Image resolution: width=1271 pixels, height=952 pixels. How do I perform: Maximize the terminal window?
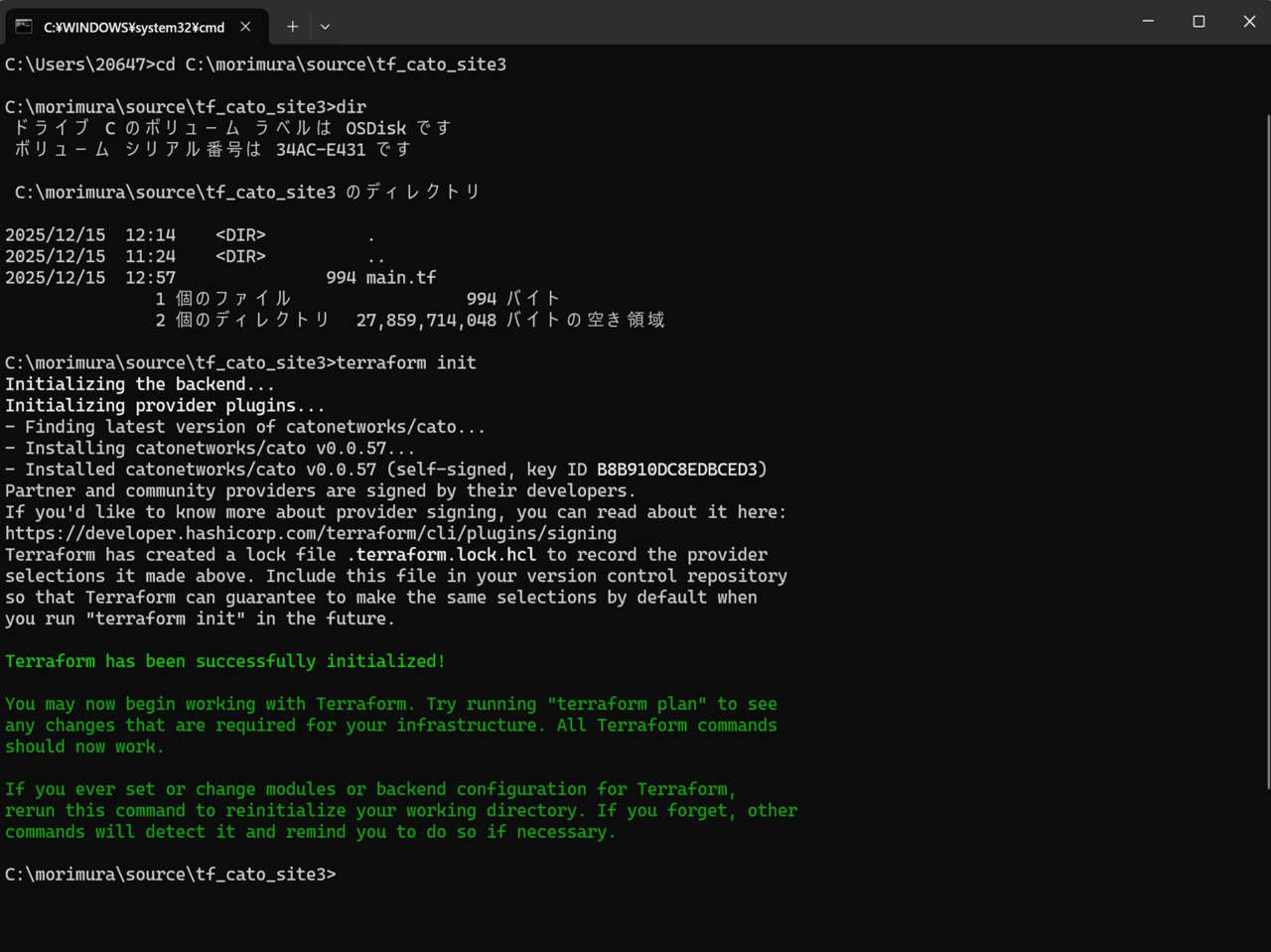tap(1199, 22)
